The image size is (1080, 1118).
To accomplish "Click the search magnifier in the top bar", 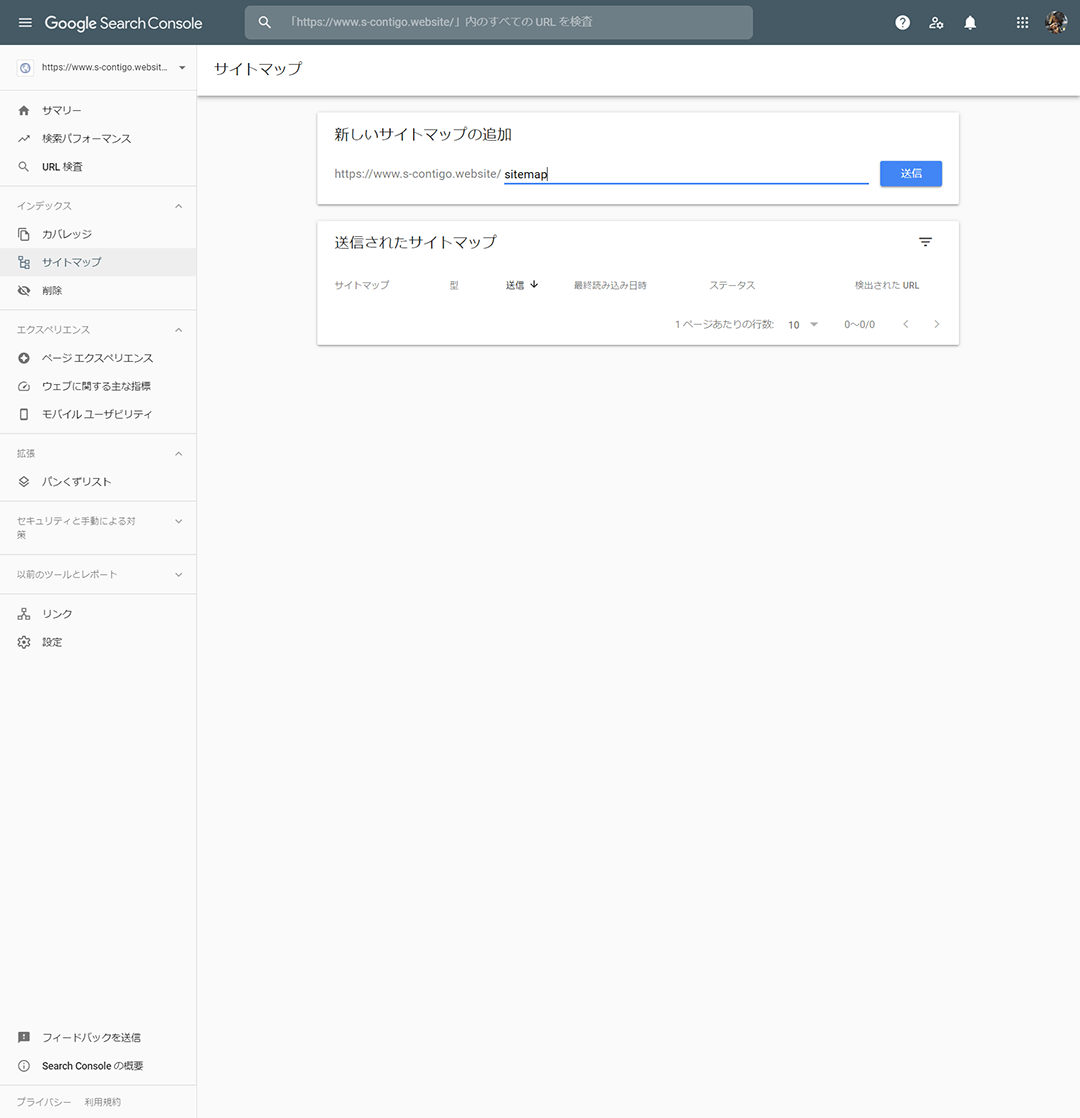I will 264,22.
